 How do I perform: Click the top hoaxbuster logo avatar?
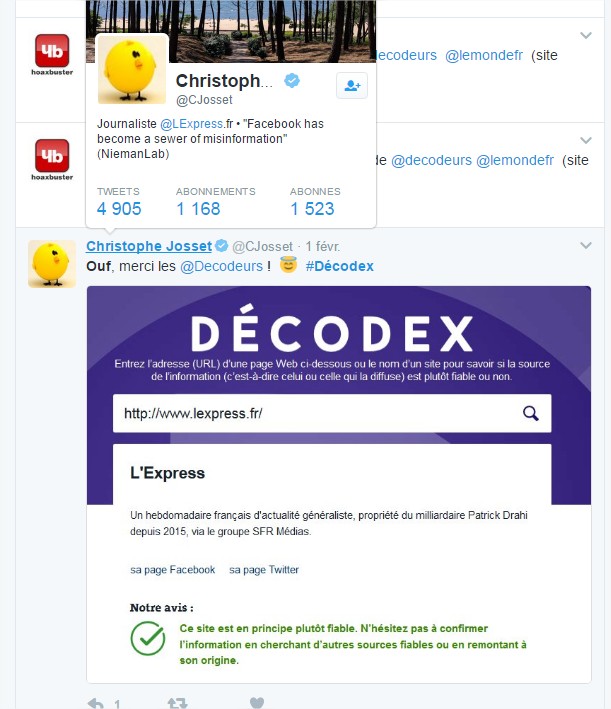(x=52, y=55)
